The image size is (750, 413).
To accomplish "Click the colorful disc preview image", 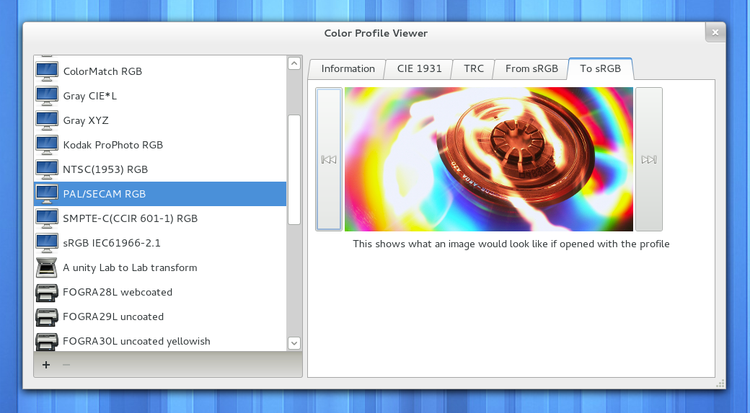I will [x=489, y=159].
